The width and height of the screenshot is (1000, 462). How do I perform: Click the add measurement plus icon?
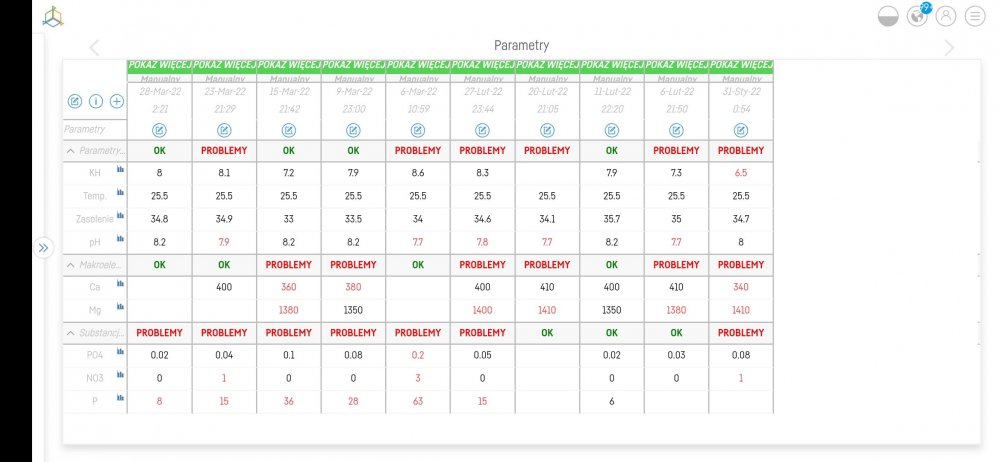pos(117,101)
